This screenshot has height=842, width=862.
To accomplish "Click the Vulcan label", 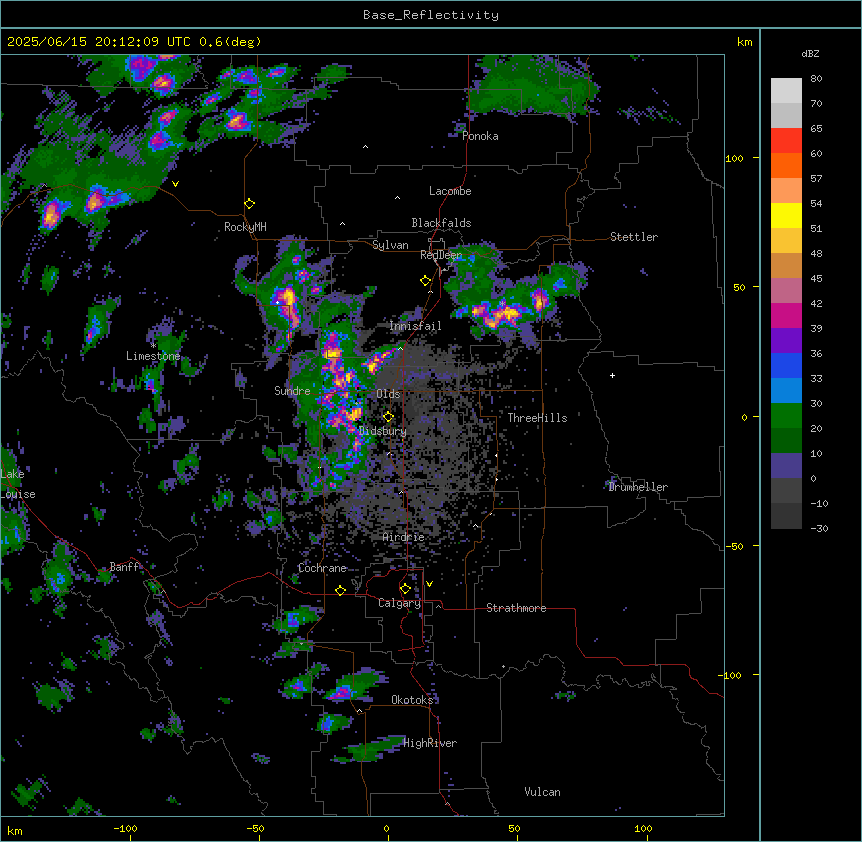I will (543, 792).
